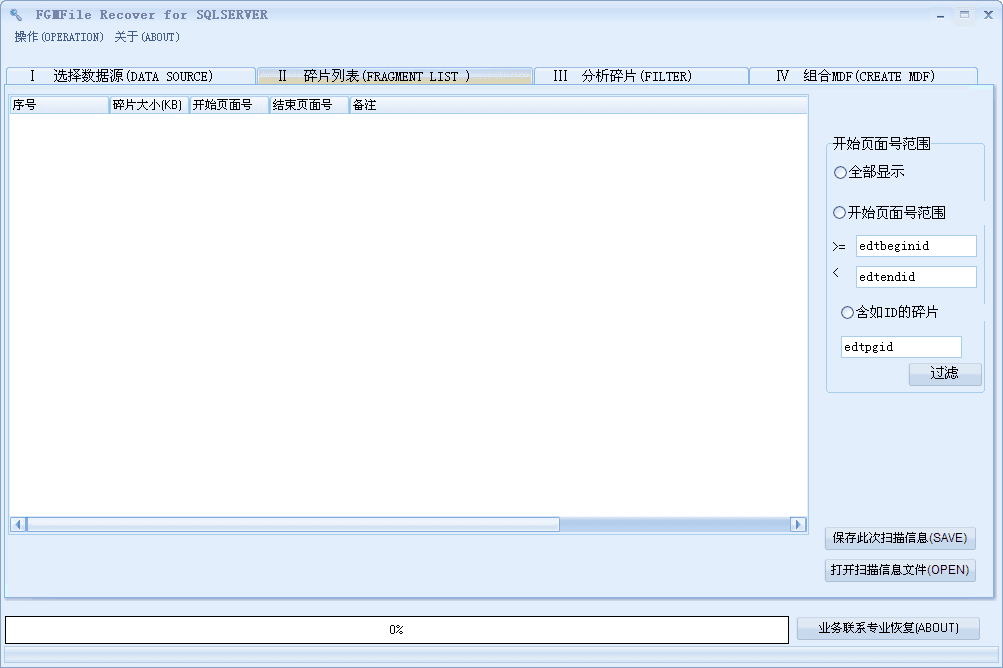Open the 组合MDF(CREATE MDF) tab
Screen dimensions: 1003x668
[862, 76]
